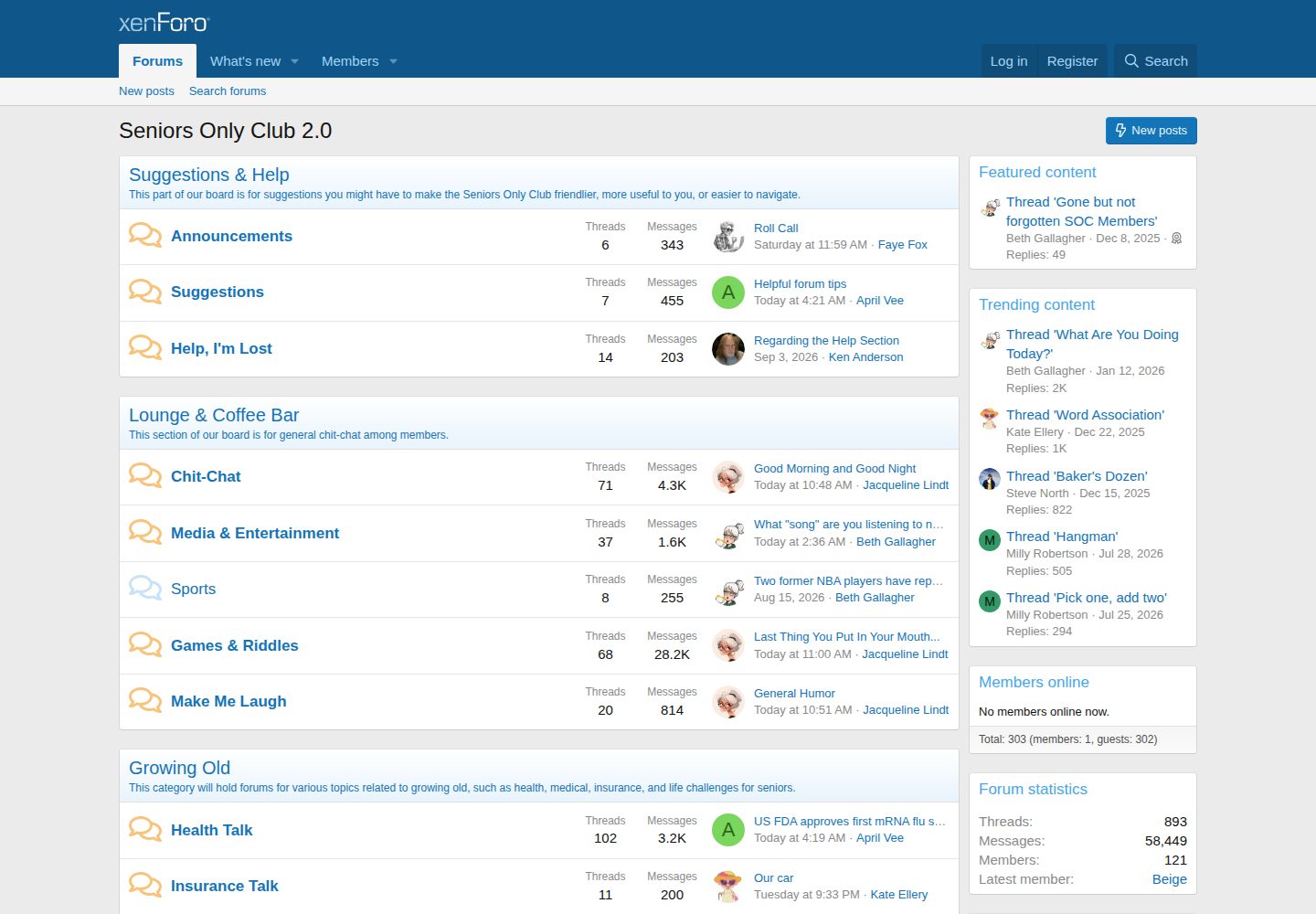Switch to the Forums tab
This screenshot has width=1316, height=914.
[157, 61]
